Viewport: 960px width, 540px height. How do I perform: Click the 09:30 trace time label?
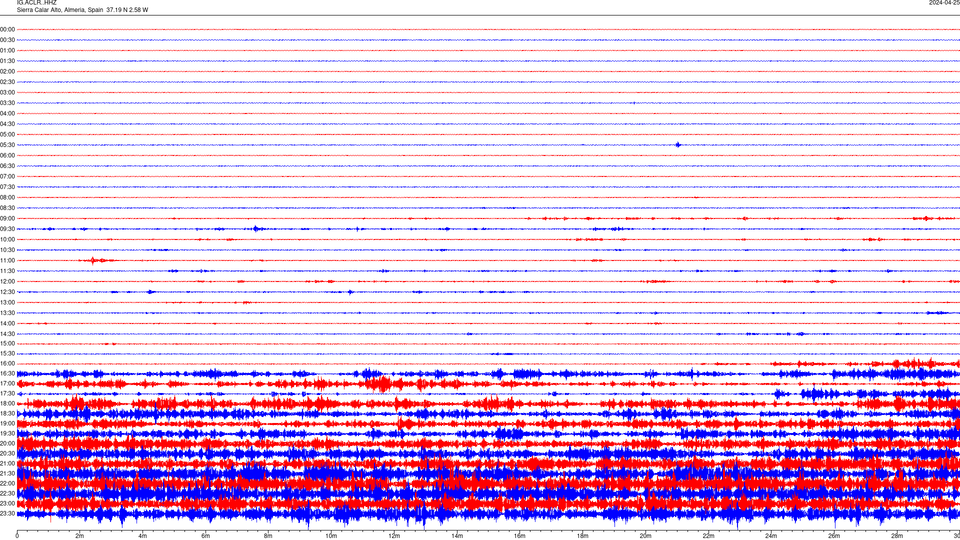[x=7, y=229]
